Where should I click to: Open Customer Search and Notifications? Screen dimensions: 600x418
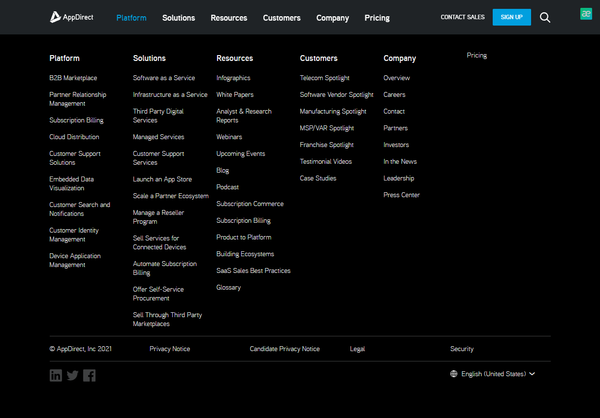click(x=80, y=209)
